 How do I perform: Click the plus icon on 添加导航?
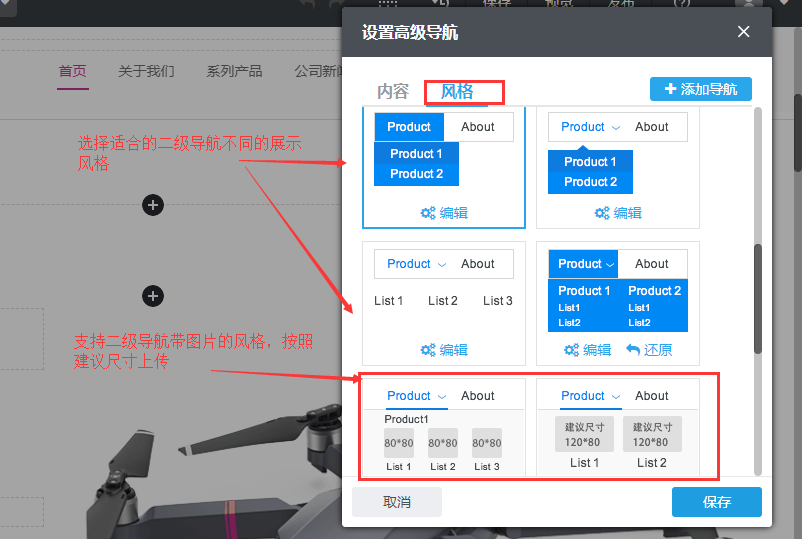pyautogui.click(x=670, y=89)
